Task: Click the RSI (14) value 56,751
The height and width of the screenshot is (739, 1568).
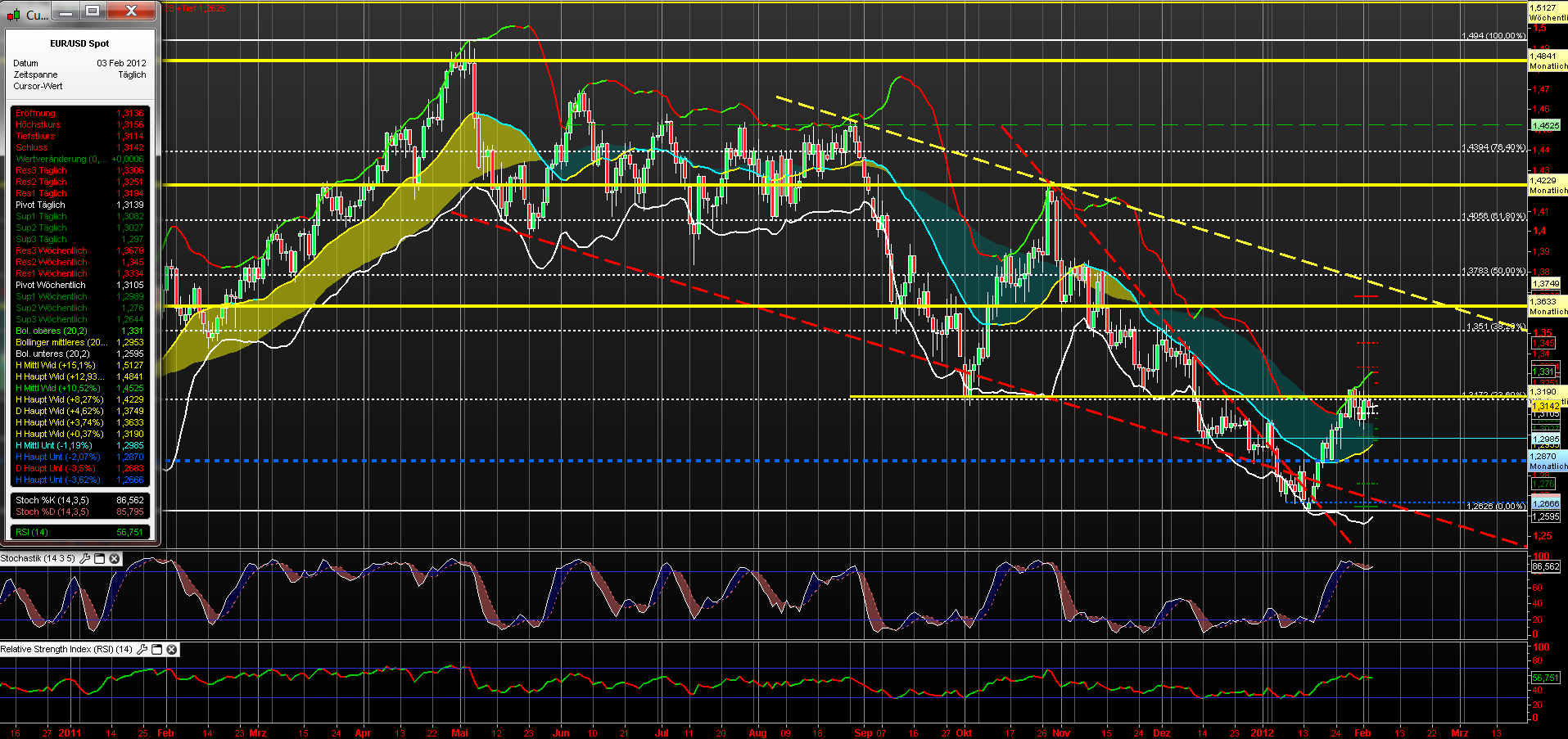Action: [129, 531]
